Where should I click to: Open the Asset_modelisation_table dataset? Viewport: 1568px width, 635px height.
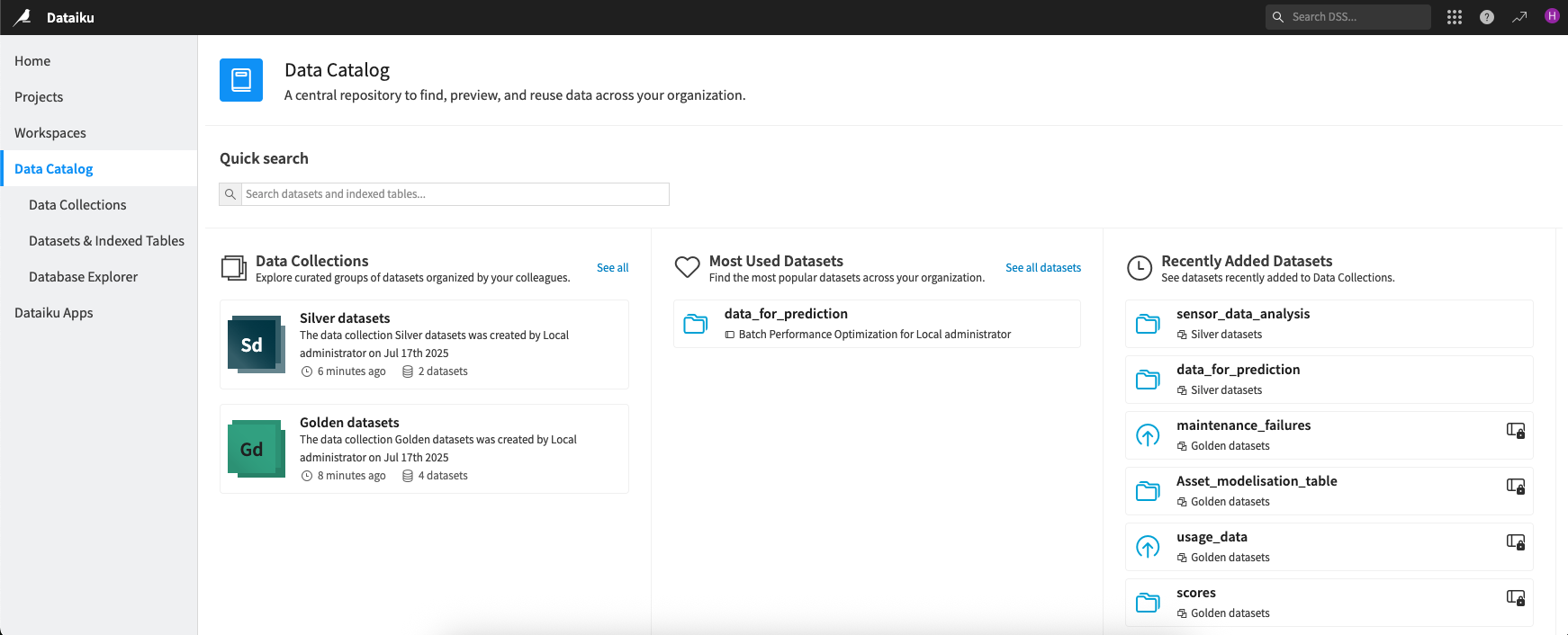1257,481
